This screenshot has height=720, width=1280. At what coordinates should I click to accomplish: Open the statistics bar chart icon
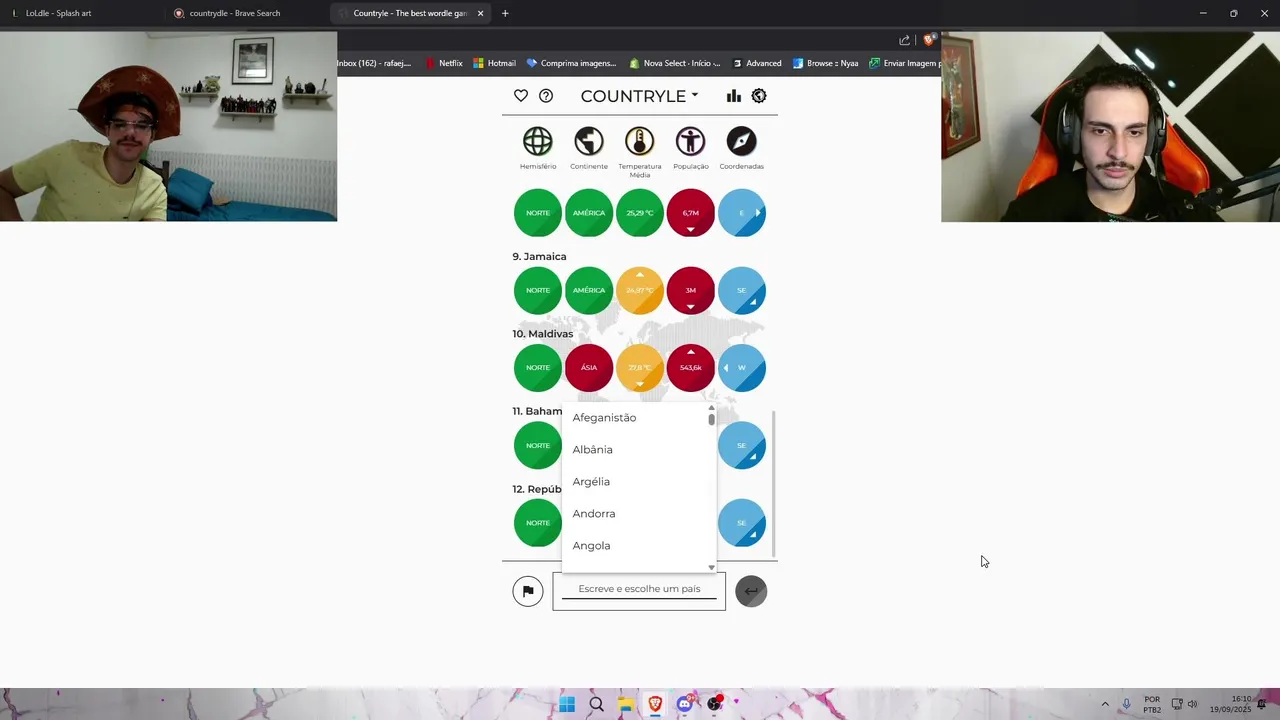(x=734, y=96)
